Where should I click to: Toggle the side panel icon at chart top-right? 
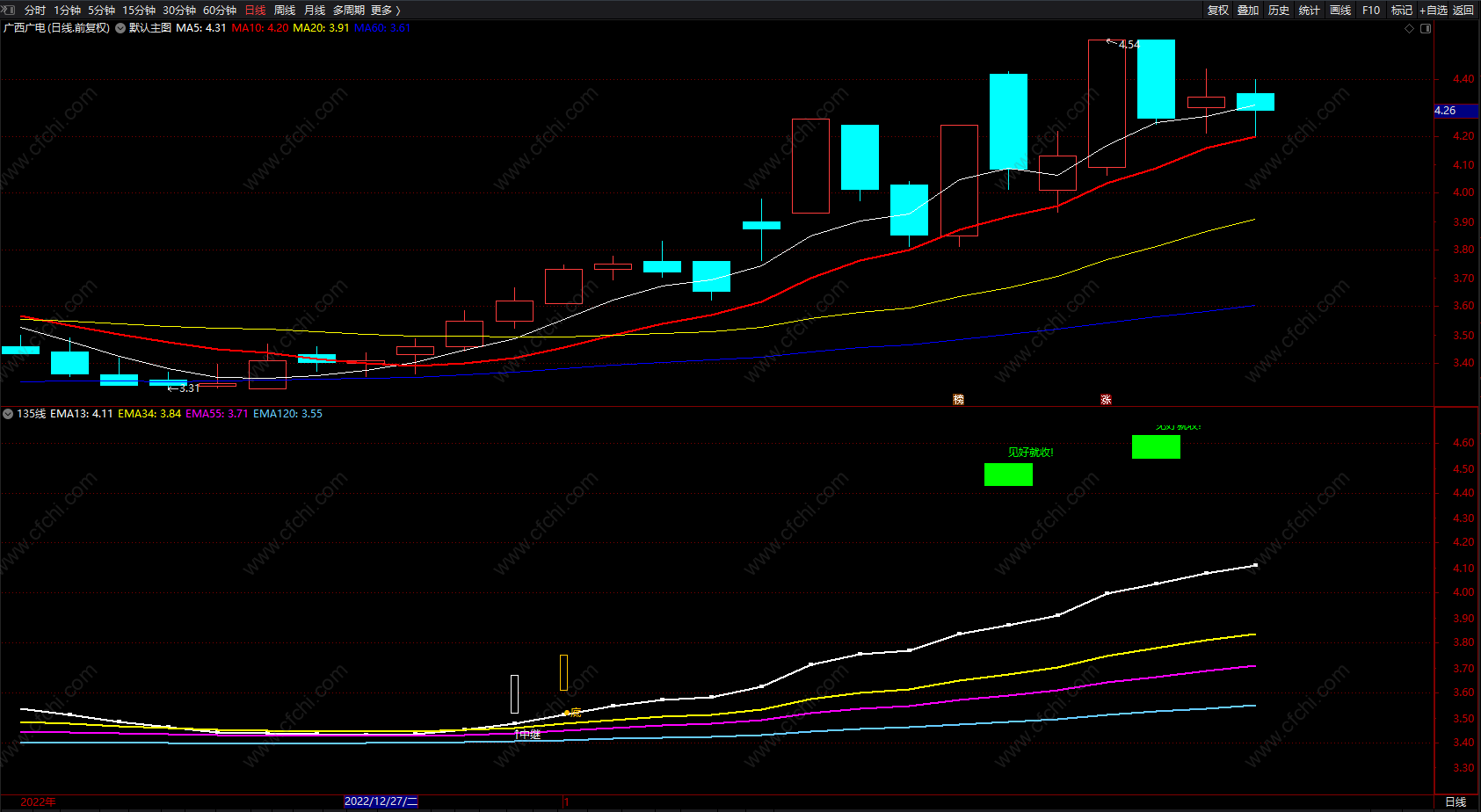pyautogui.click(x=1426, y=28)
